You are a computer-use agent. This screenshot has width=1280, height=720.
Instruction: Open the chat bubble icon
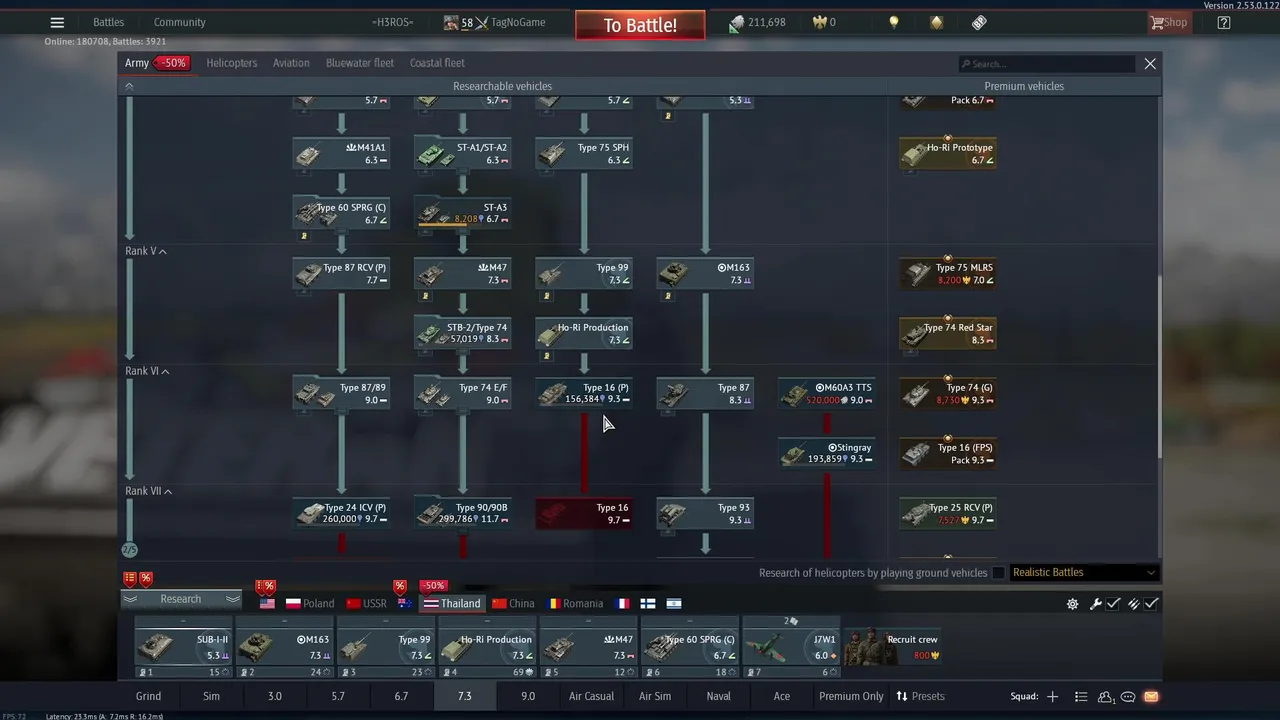tap(1128, 696)
